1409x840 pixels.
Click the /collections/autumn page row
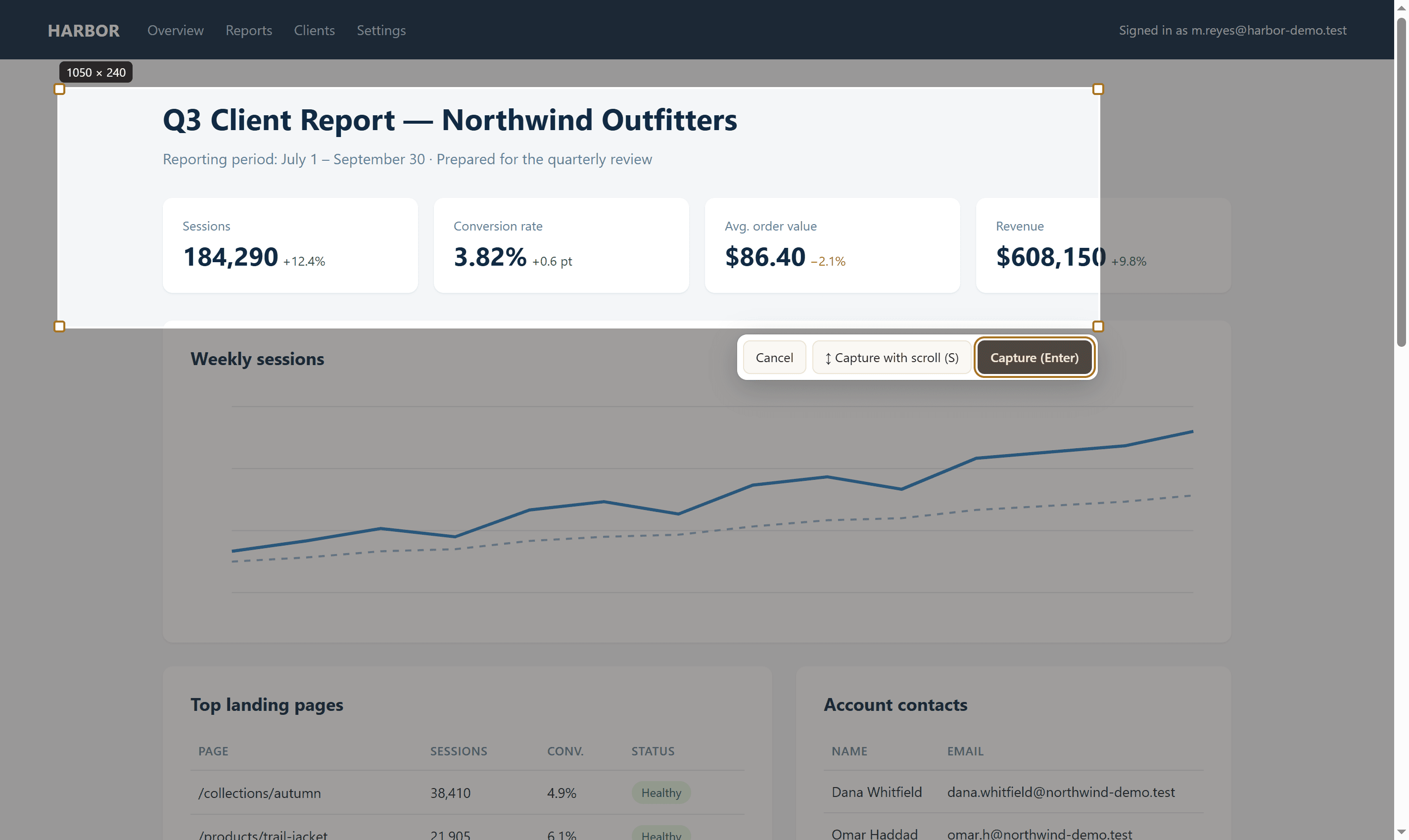tap(467, 793)
